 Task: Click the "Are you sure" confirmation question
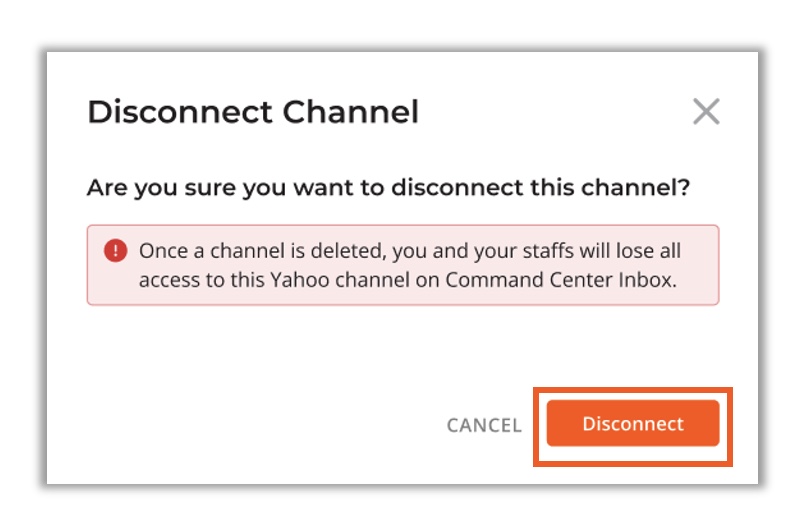388,188
